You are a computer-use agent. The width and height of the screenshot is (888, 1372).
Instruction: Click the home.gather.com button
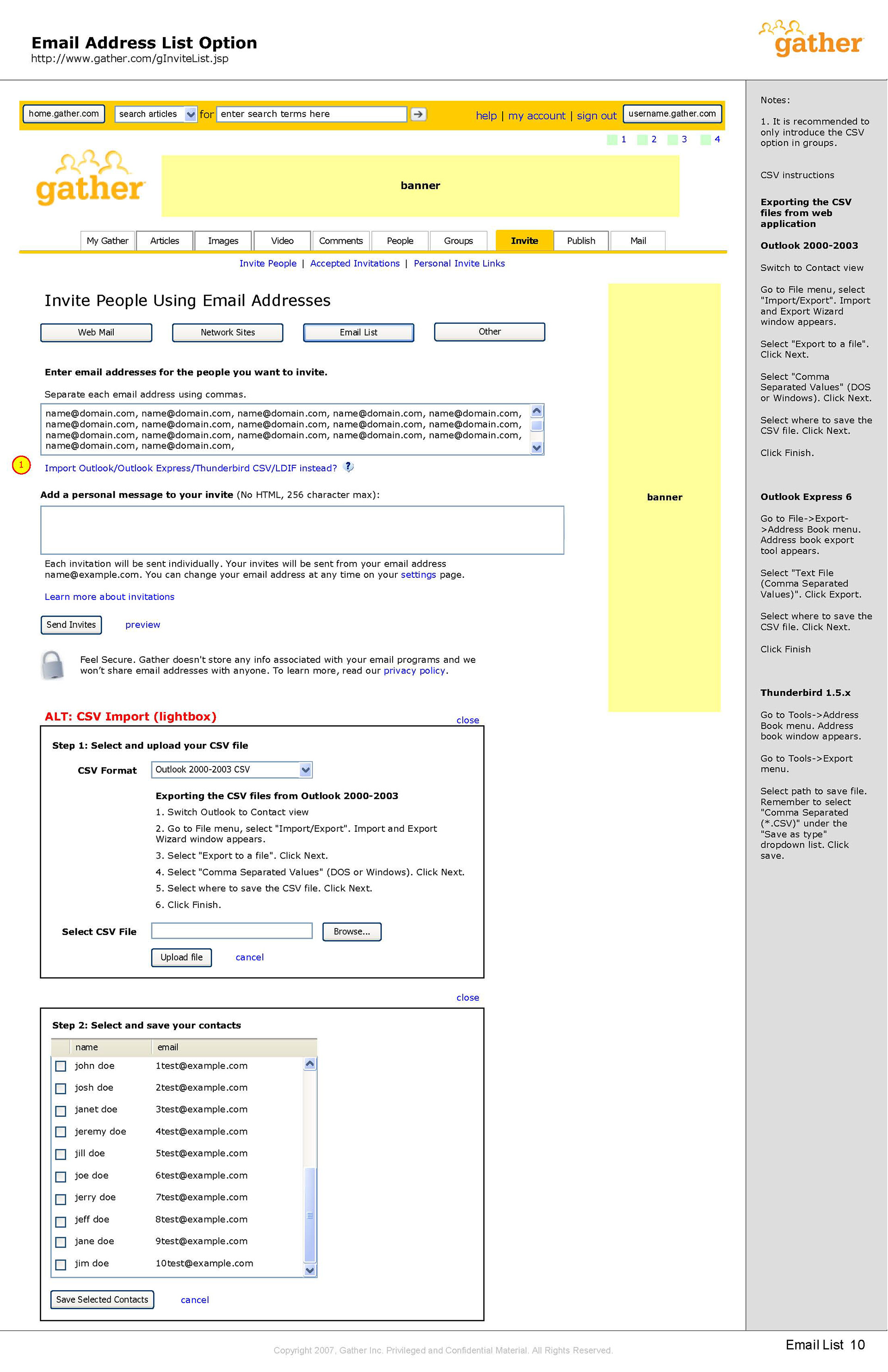coord(64,114)
